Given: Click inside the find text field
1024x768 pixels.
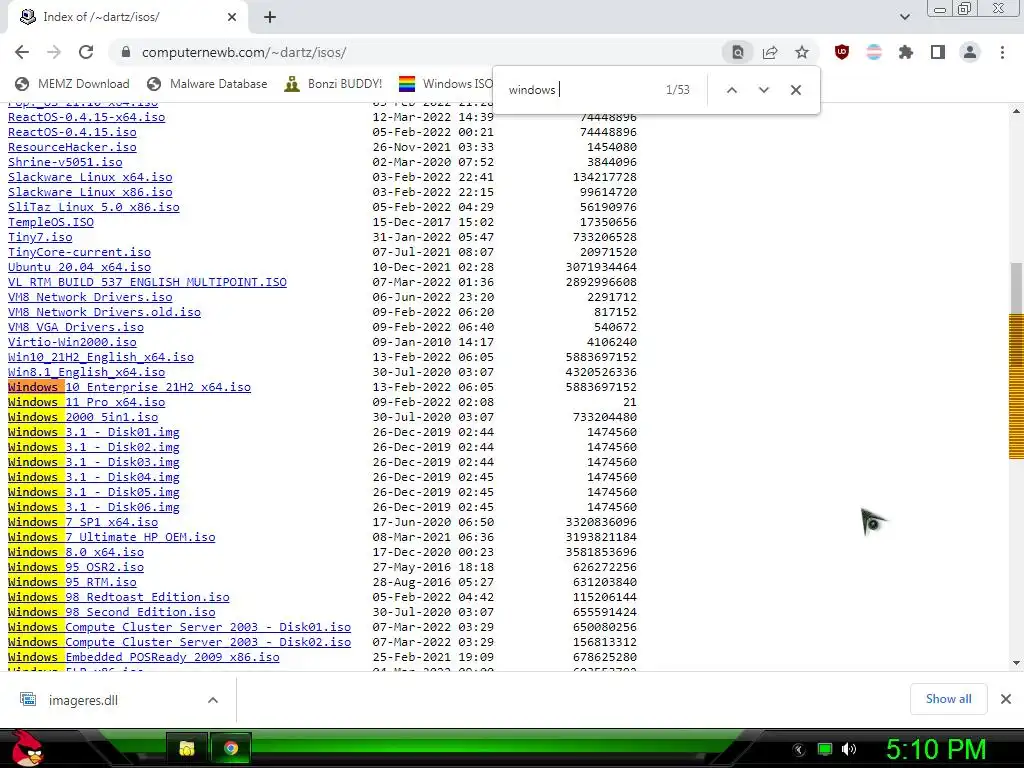Looking at the screenshot, I should coord(581,90).
